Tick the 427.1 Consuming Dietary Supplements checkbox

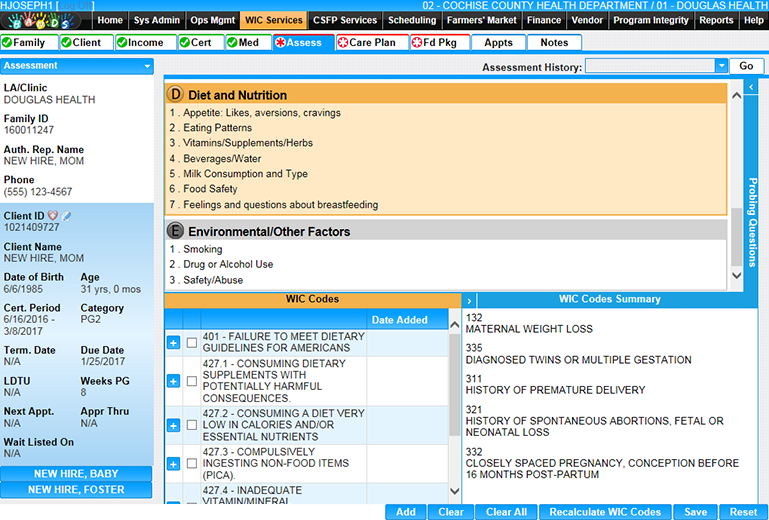192,381
